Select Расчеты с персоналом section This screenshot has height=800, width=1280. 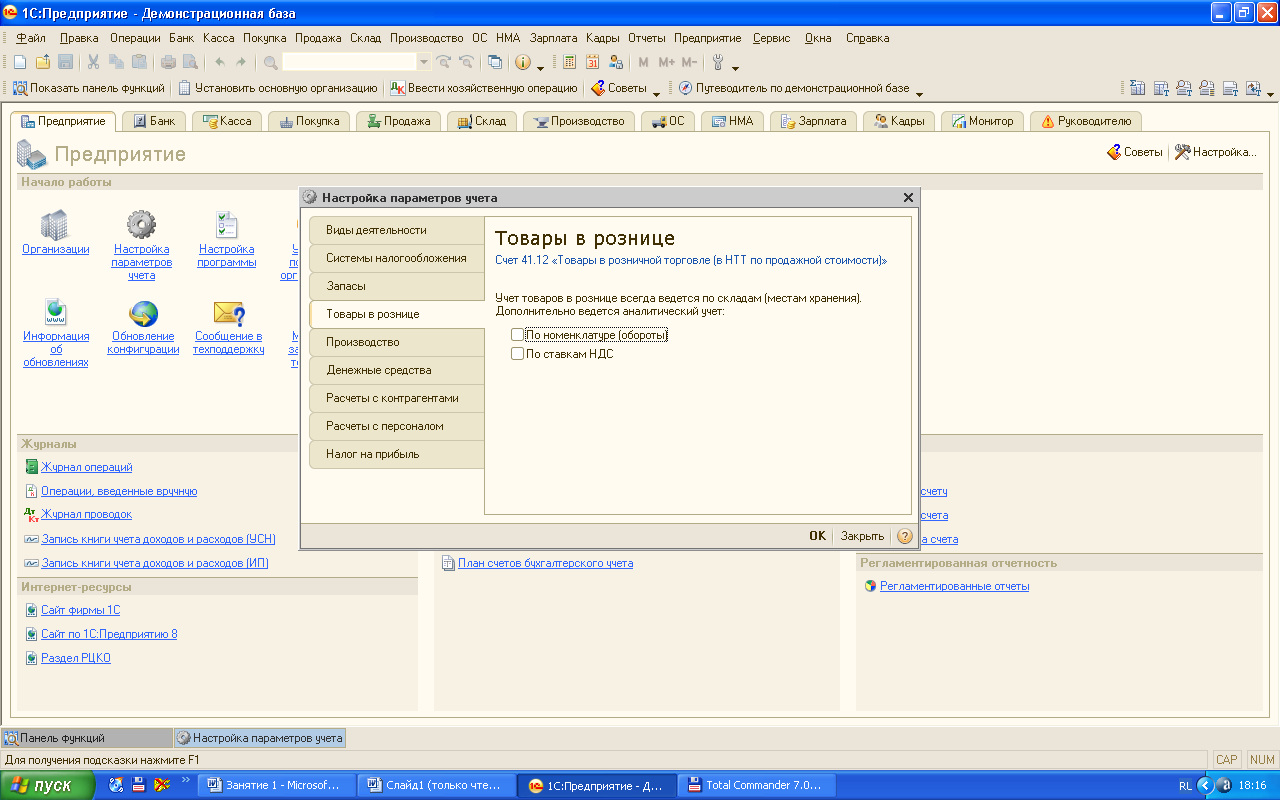pyautogui.click(x=397, y=426)
